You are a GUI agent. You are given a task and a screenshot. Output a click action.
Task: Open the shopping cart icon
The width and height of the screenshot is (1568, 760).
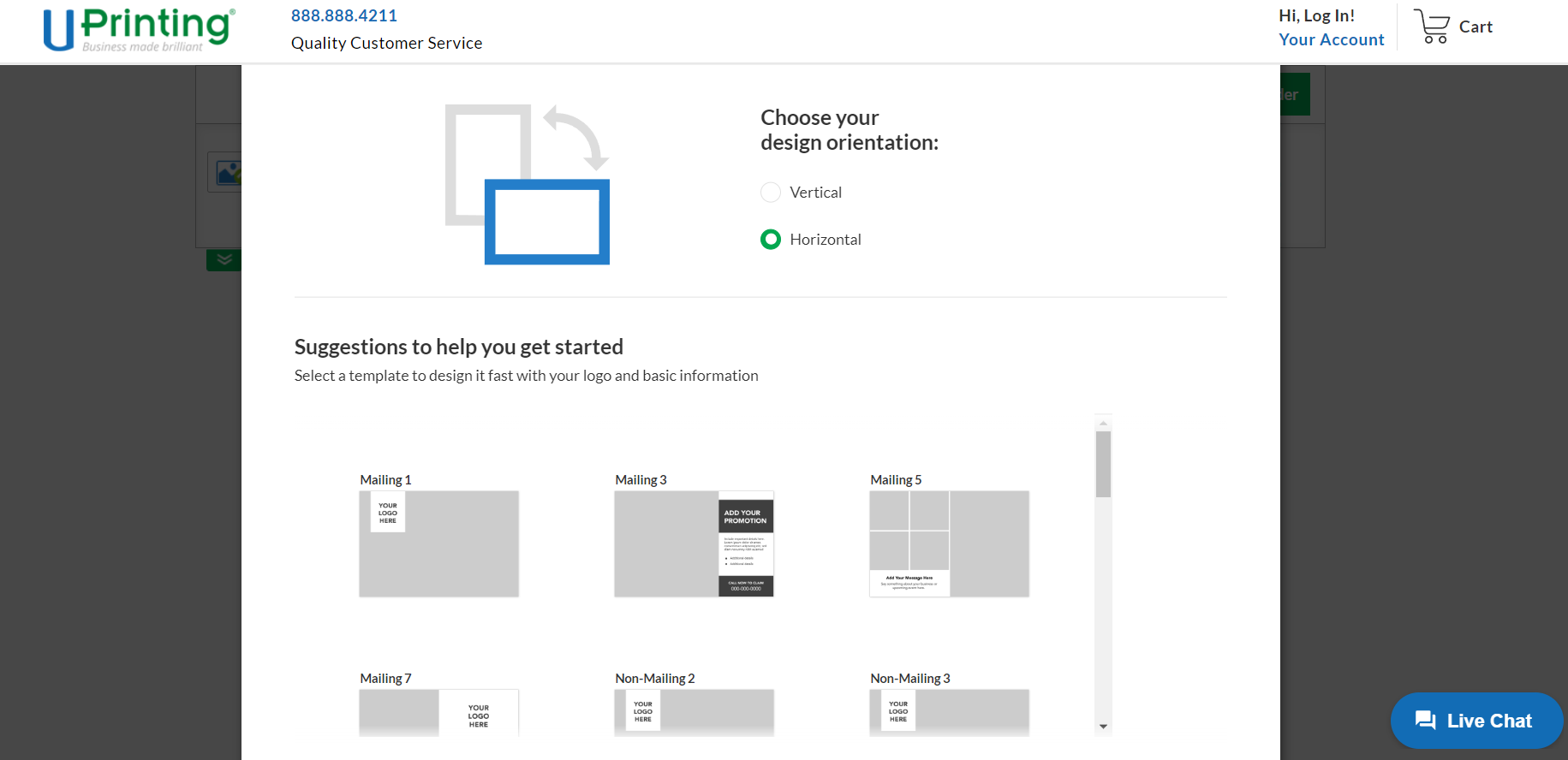(1431, 27)
